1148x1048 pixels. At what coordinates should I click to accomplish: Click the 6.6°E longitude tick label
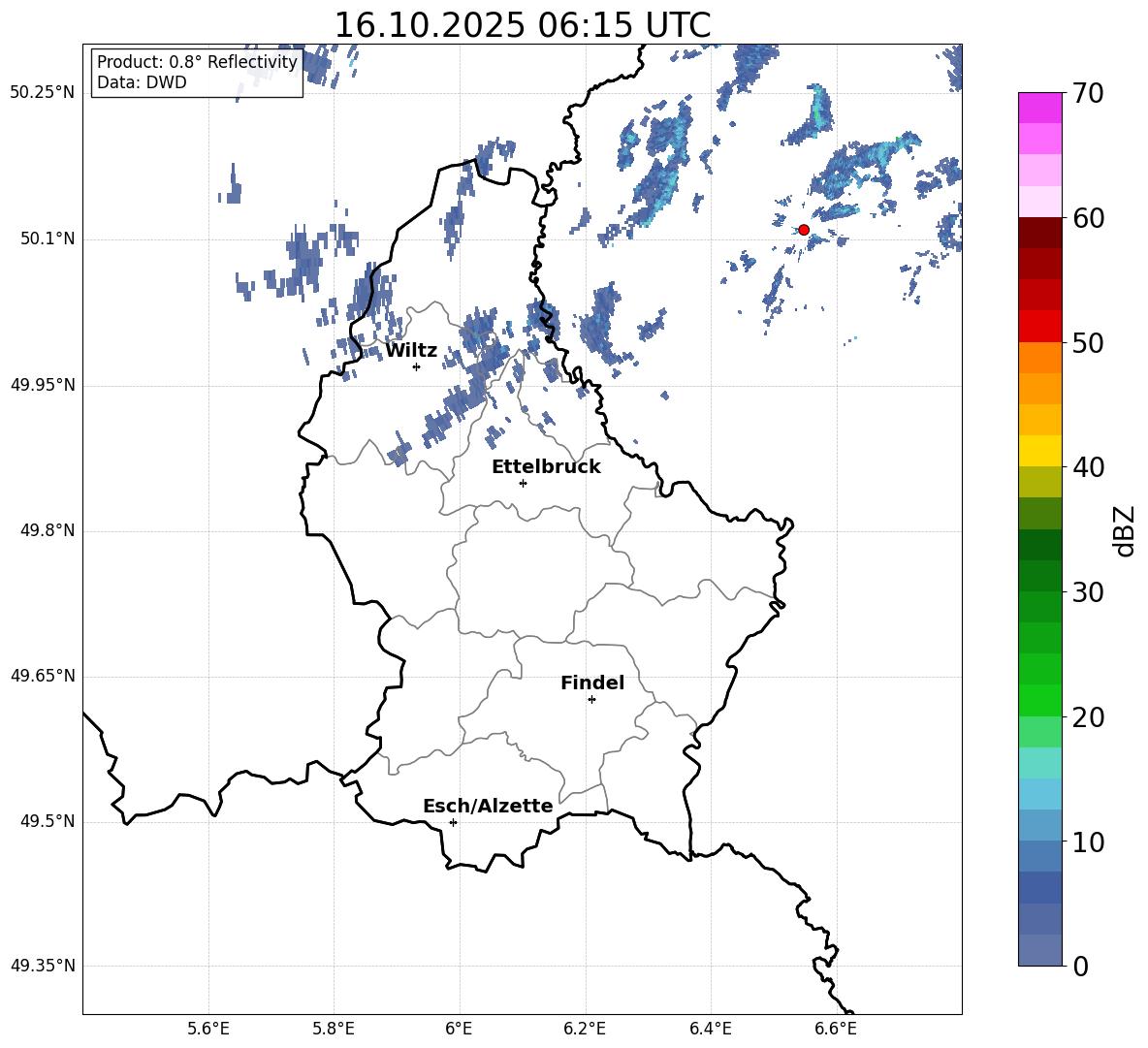[836, 1029]
